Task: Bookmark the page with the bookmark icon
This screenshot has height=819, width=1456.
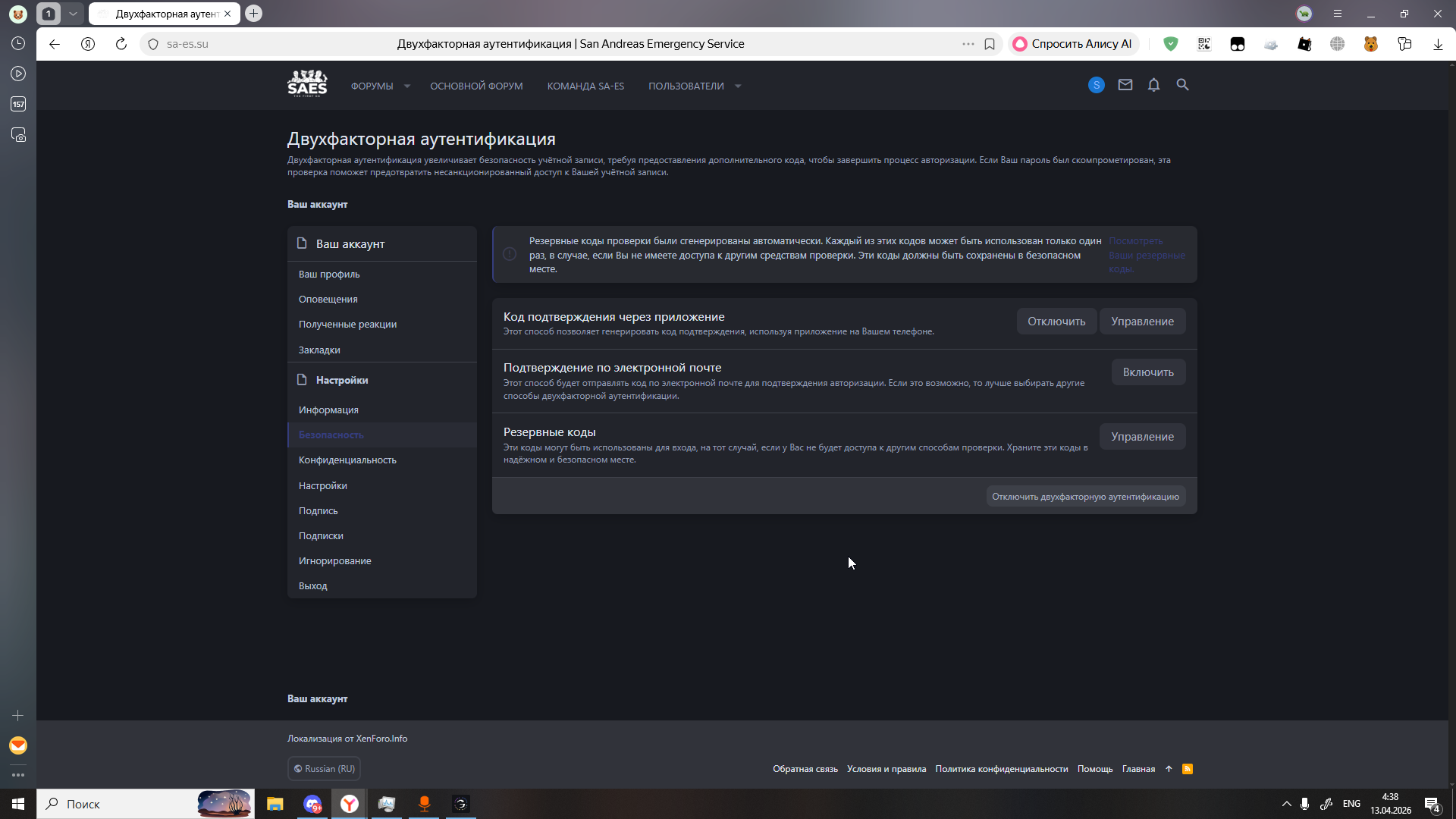Action: [990, 44]
